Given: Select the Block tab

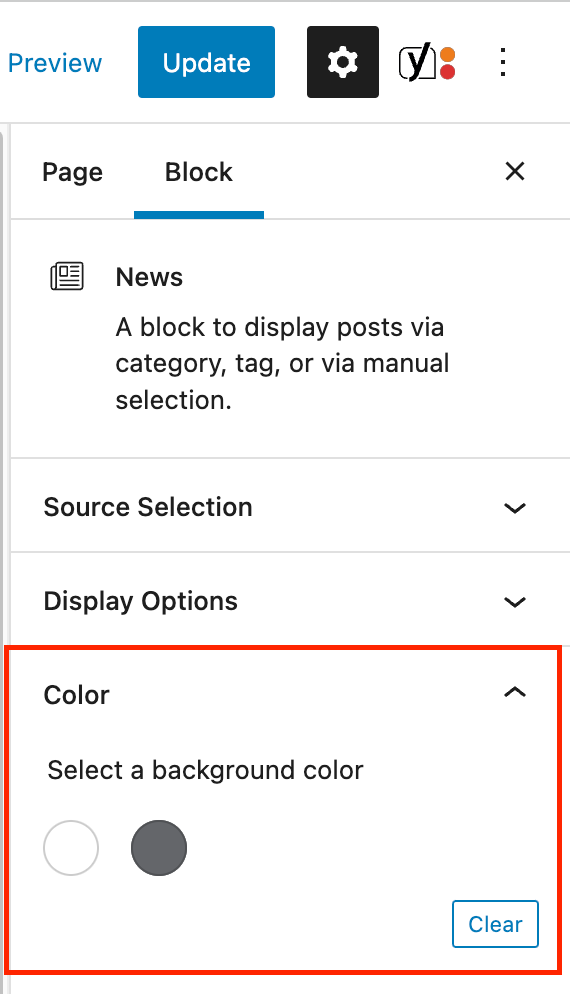Looking at the screenshot, I should tap(198, 172).
